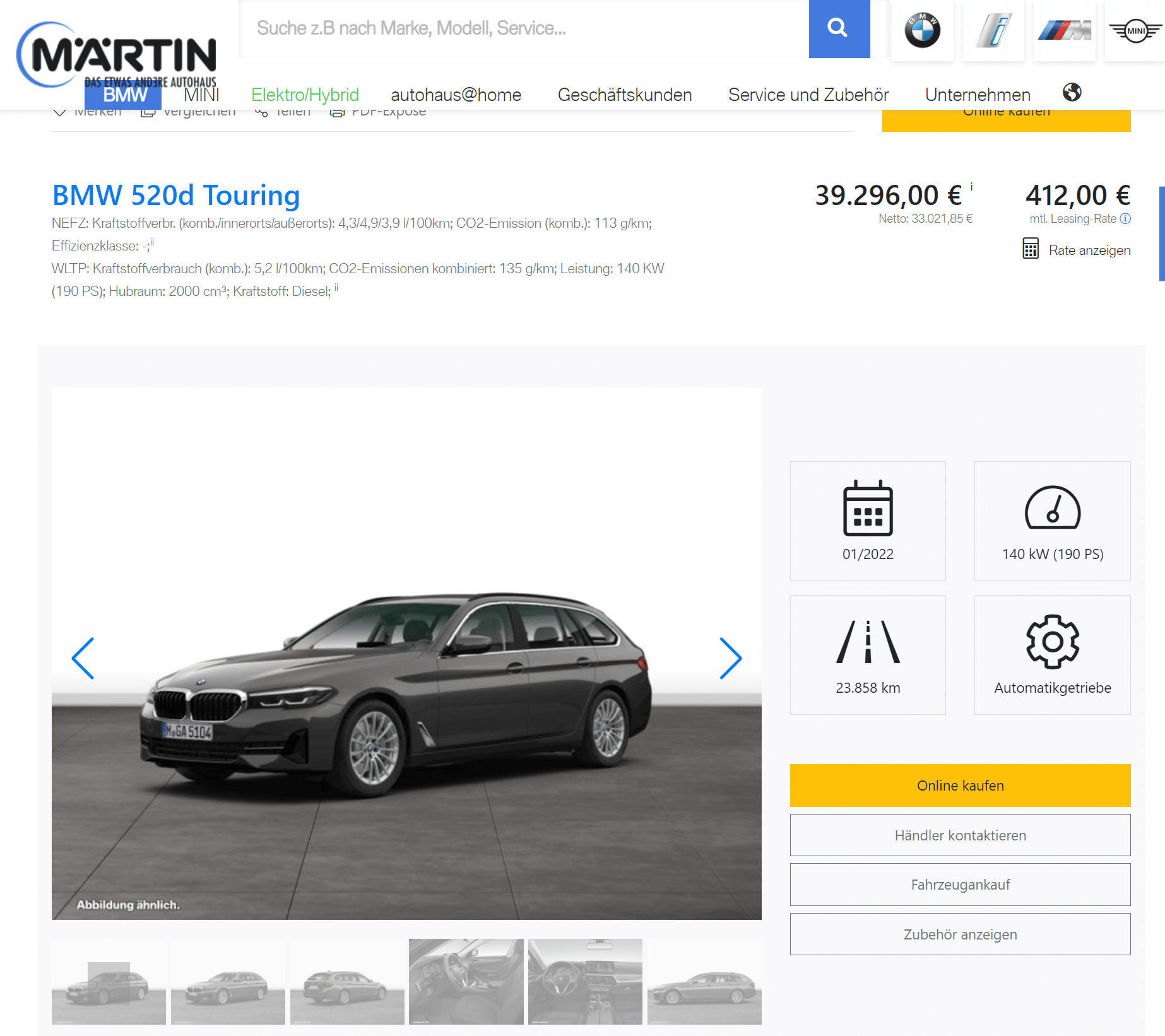
Task: Select the side profile car thumbnail
Action: (x=704, y=982)
